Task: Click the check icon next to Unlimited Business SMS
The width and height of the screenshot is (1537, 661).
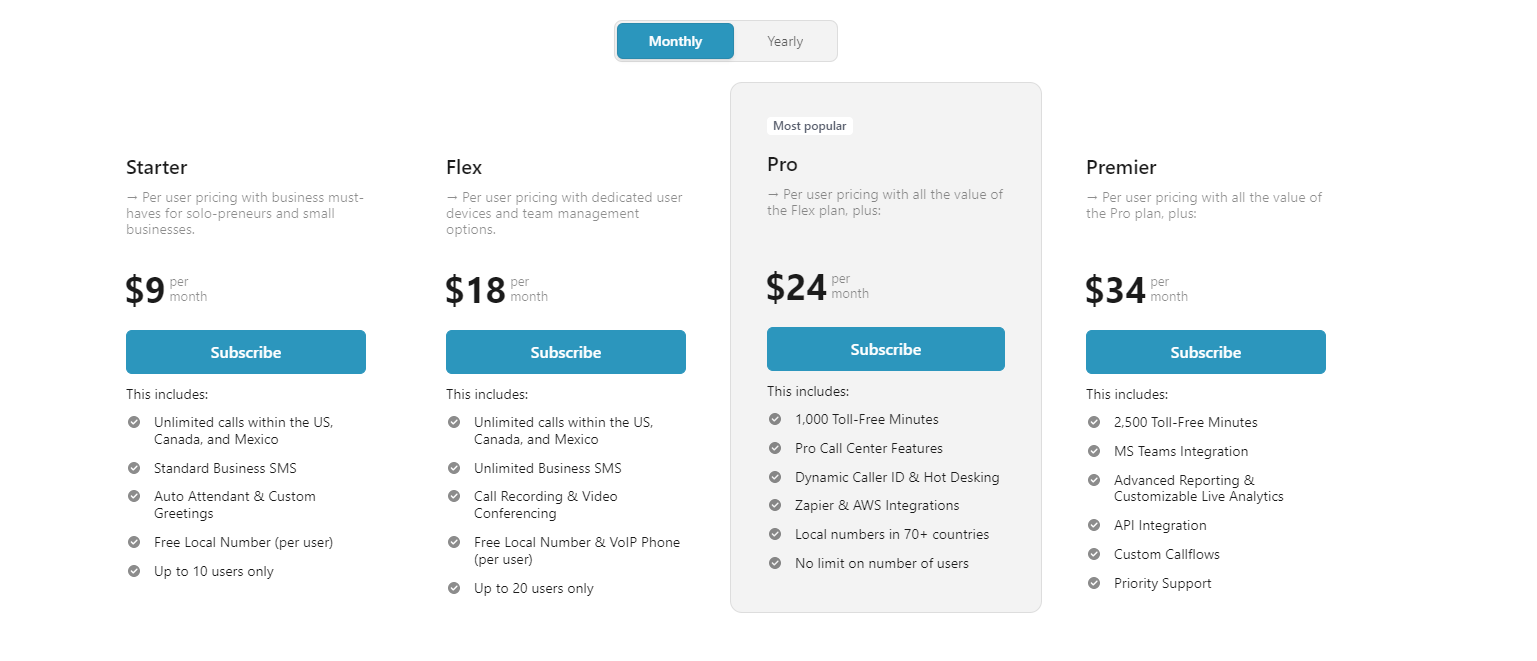Action: [454, 468]
